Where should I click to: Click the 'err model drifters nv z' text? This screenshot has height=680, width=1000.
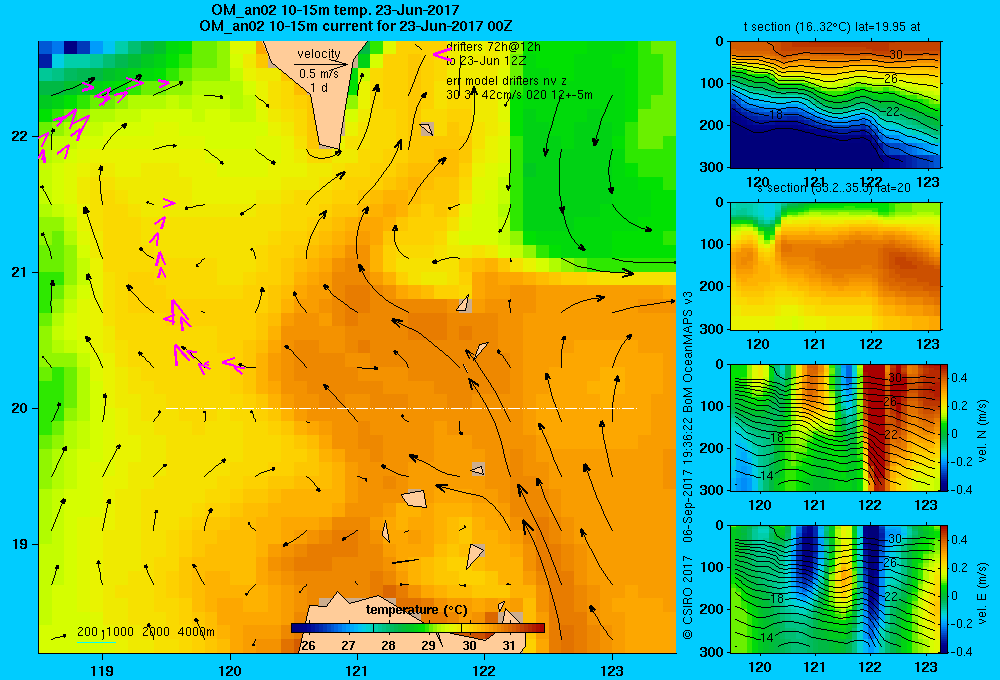[506, 81]
